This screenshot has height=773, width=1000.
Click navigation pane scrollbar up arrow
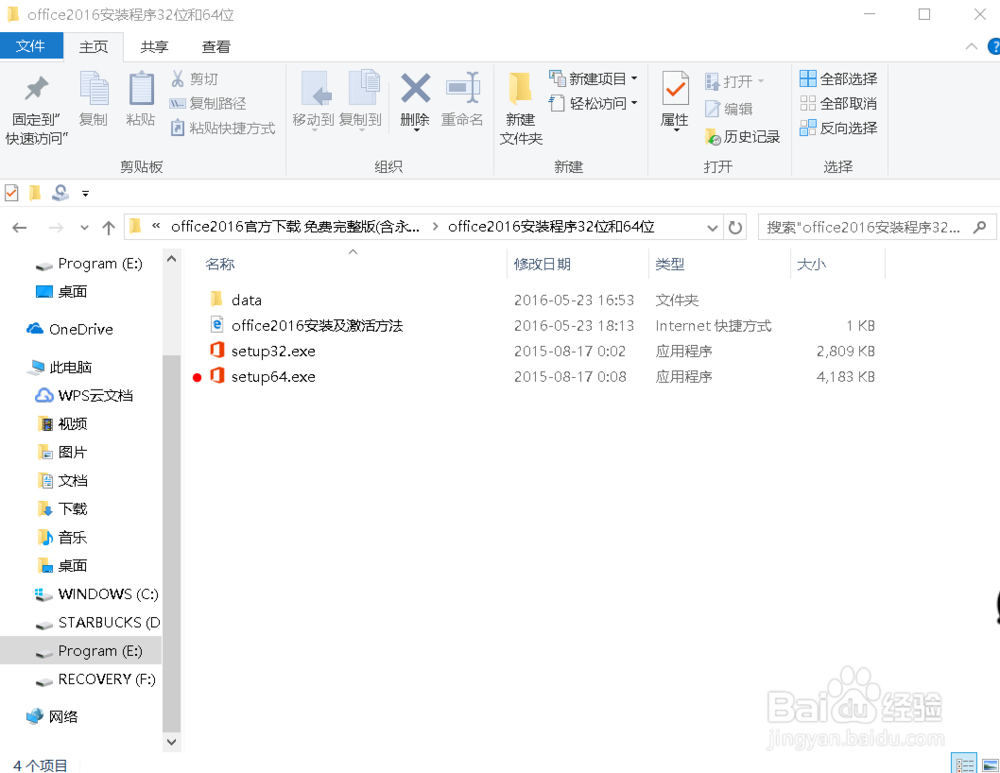171,259
